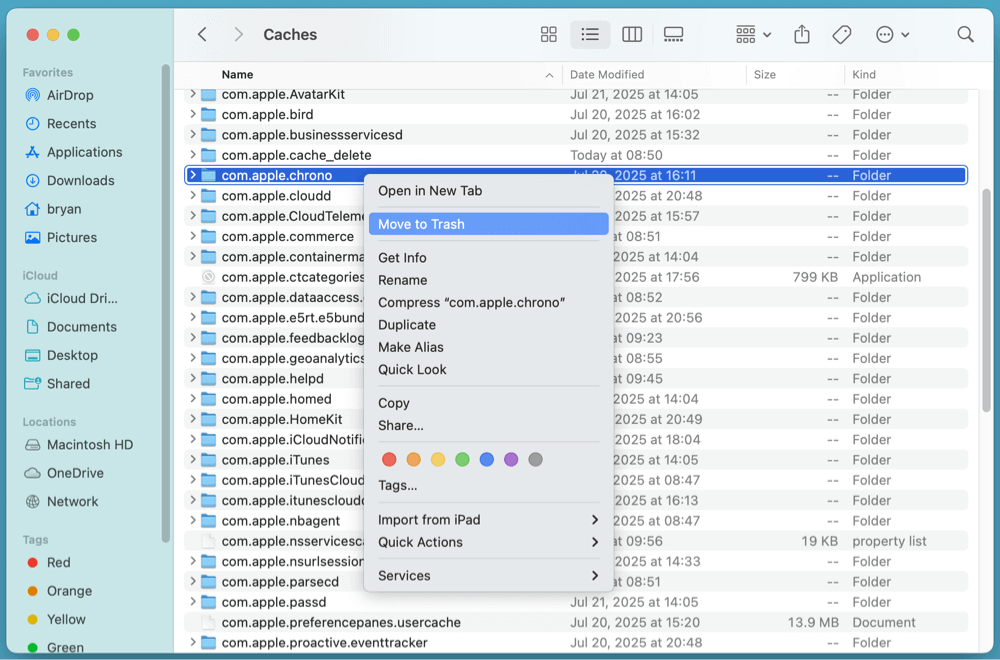Select the list view toggle
Image resolution: width=1000 pixels, height=660 pixels.
[590, 34]
